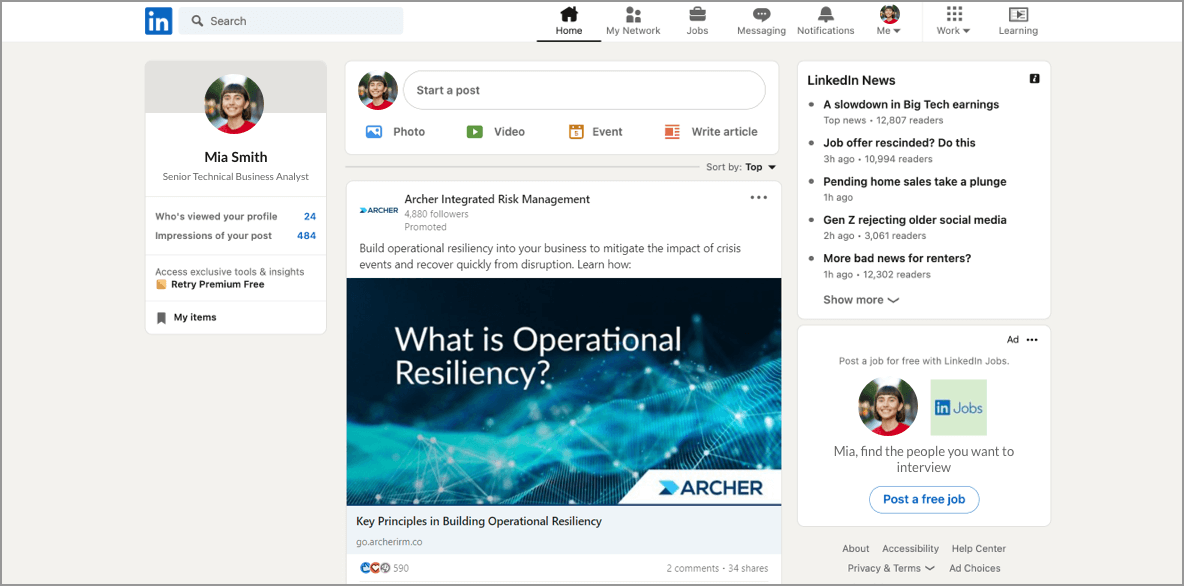Select the Home nav label
The image size is (1184, 586).
tap(569, 31)
